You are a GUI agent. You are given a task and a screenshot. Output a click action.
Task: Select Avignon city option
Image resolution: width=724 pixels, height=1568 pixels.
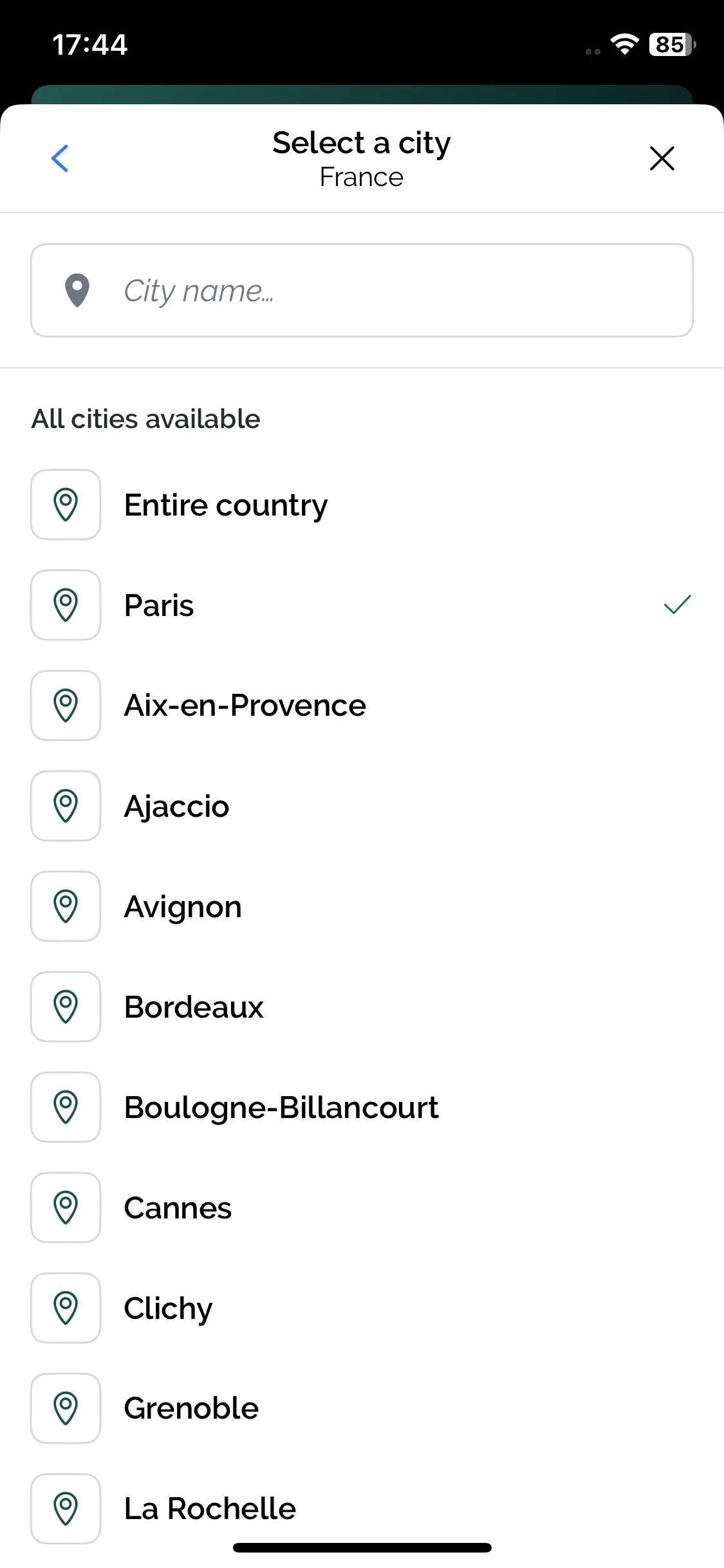[362, 906]
